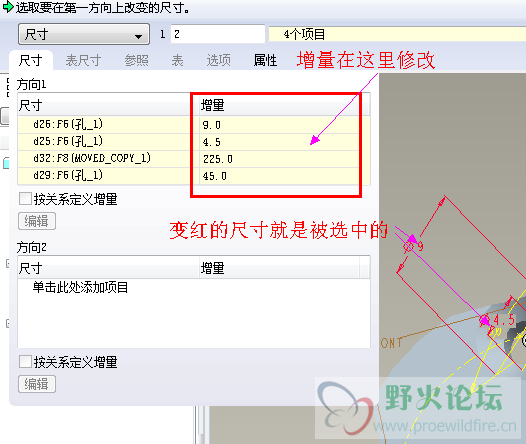Click 单击此处添加项目 in 方向2 list
The width and height of the screenshot is (526, 444).
[81, 287]
